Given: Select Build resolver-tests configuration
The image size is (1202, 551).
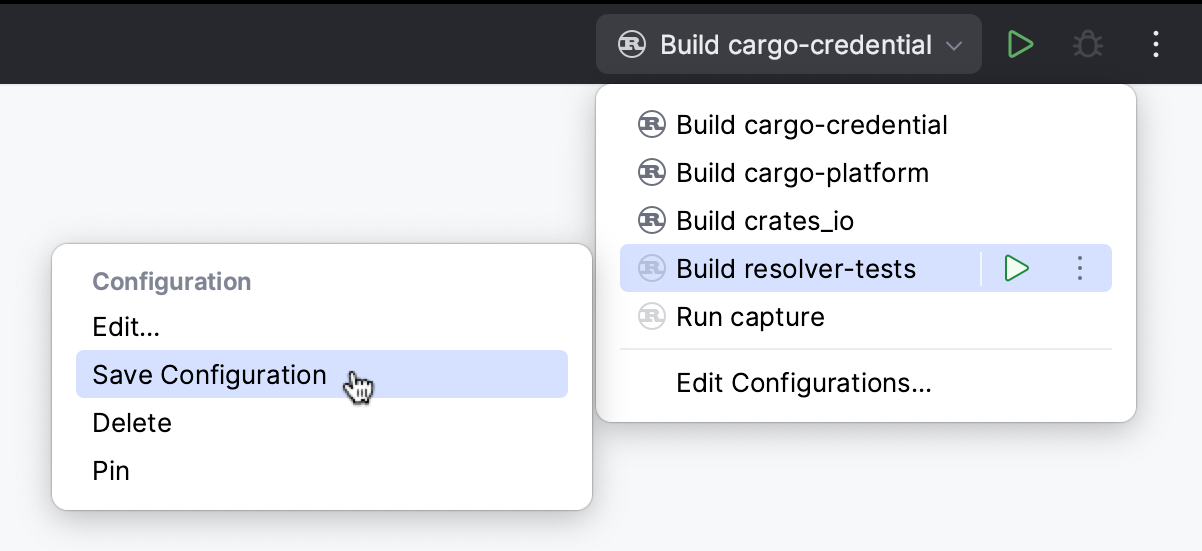Looking at the screenshot, I should point(796,269).
